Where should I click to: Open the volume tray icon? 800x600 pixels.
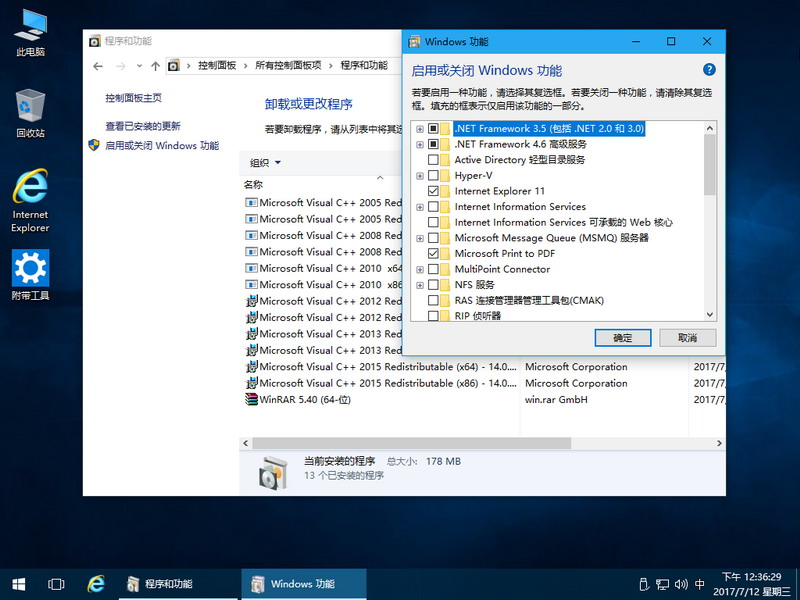[681, 584]
